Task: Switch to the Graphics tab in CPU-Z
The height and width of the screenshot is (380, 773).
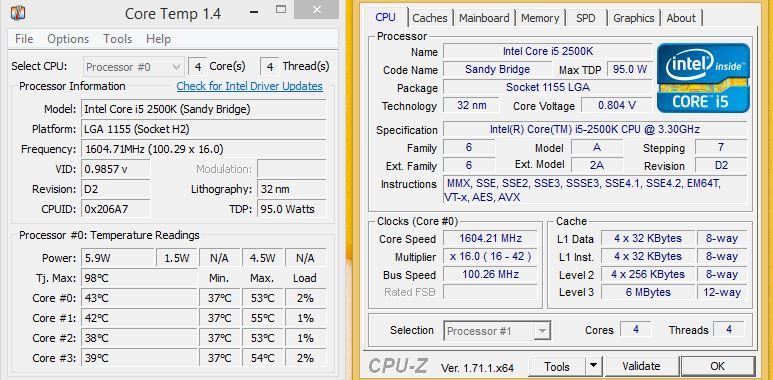Action: tap(633, 18)
